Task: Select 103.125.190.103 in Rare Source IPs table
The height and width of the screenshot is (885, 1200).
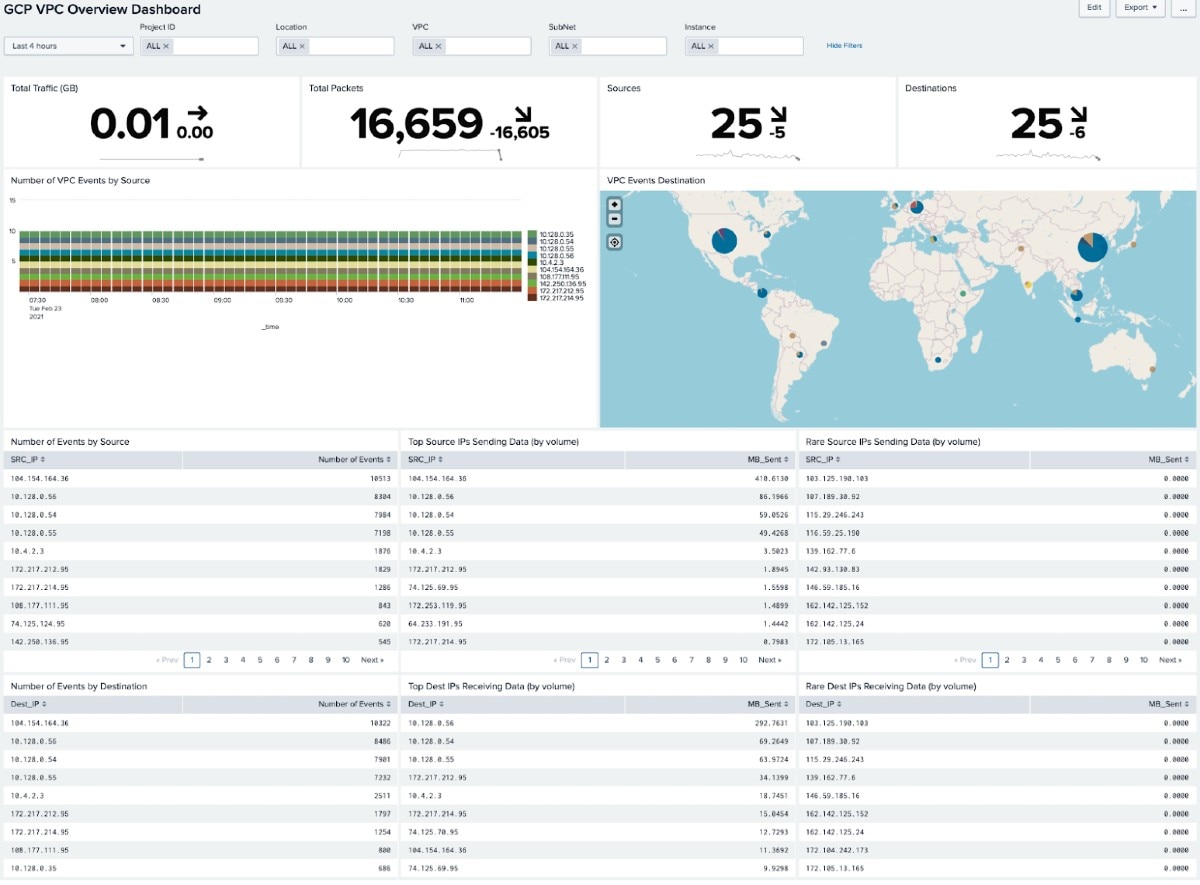Action: click(837, 479)
